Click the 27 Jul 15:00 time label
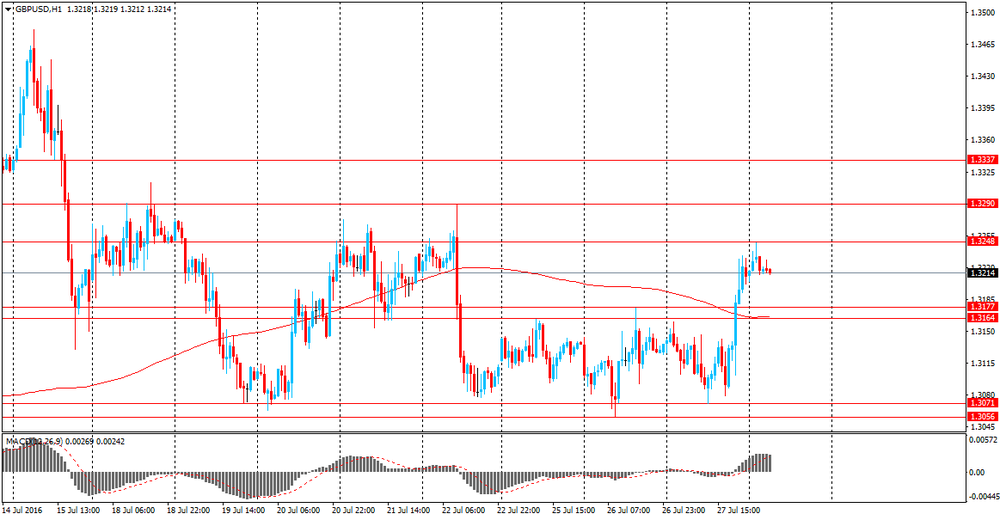Image resolution: width=1000 pixels, height=520 pixels. click(x=739, y=510)
